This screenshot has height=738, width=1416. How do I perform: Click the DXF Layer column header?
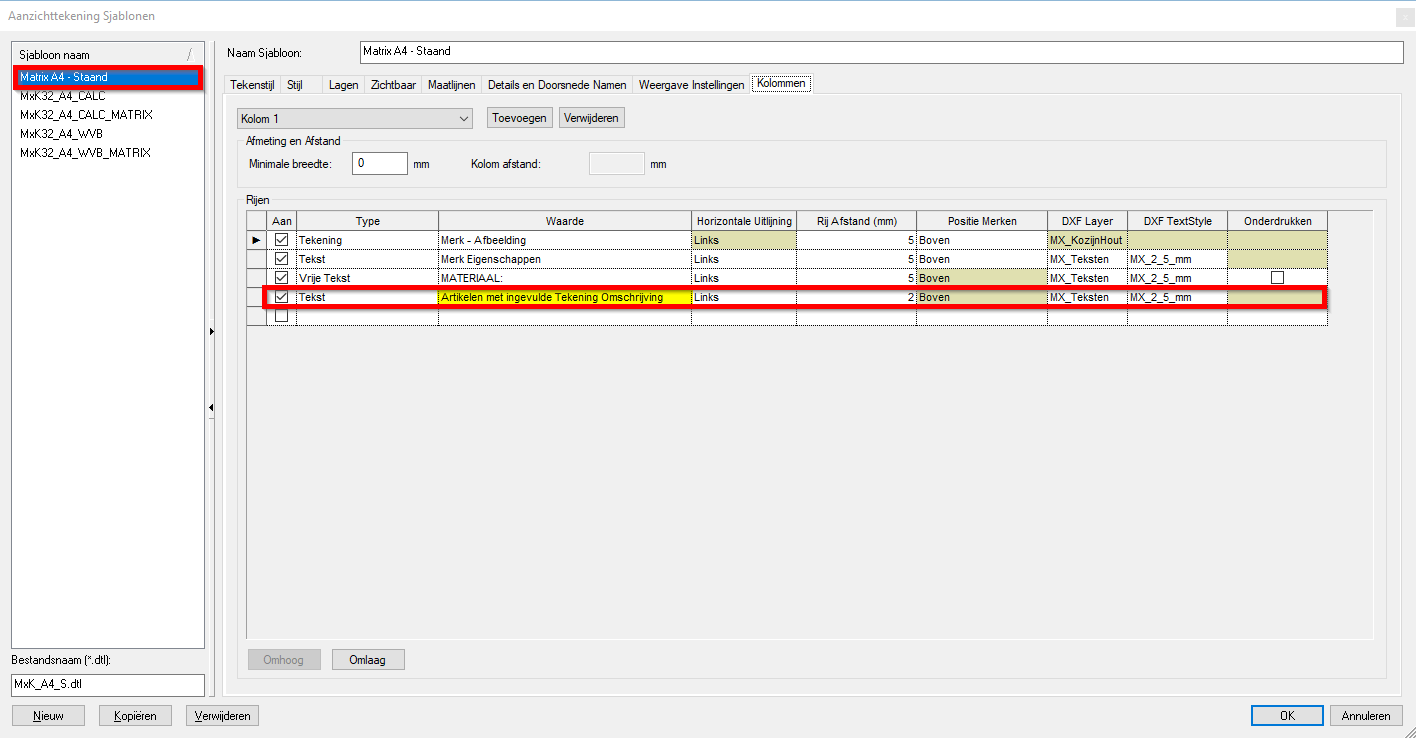point(1087,221)
